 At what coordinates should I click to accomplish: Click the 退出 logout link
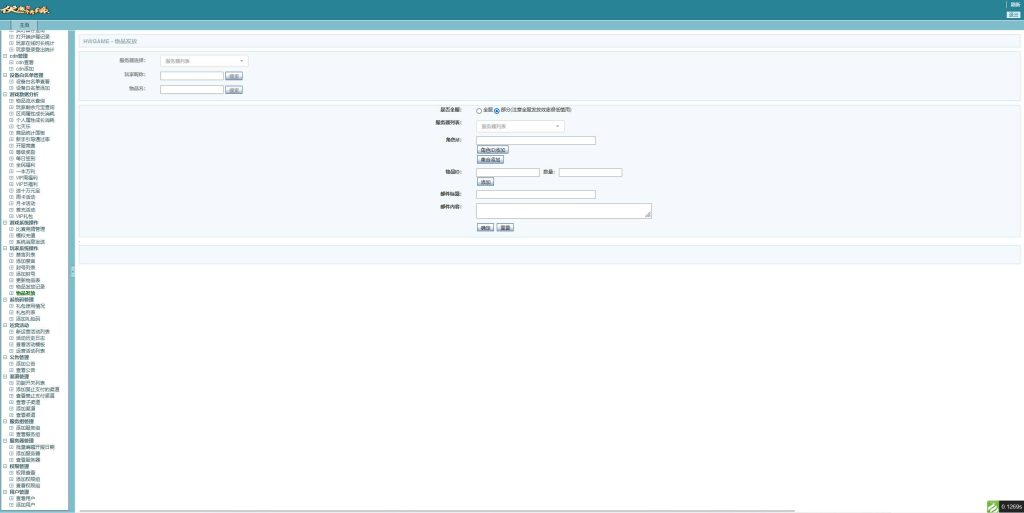pyautogui.click(x=1013, y=15)
